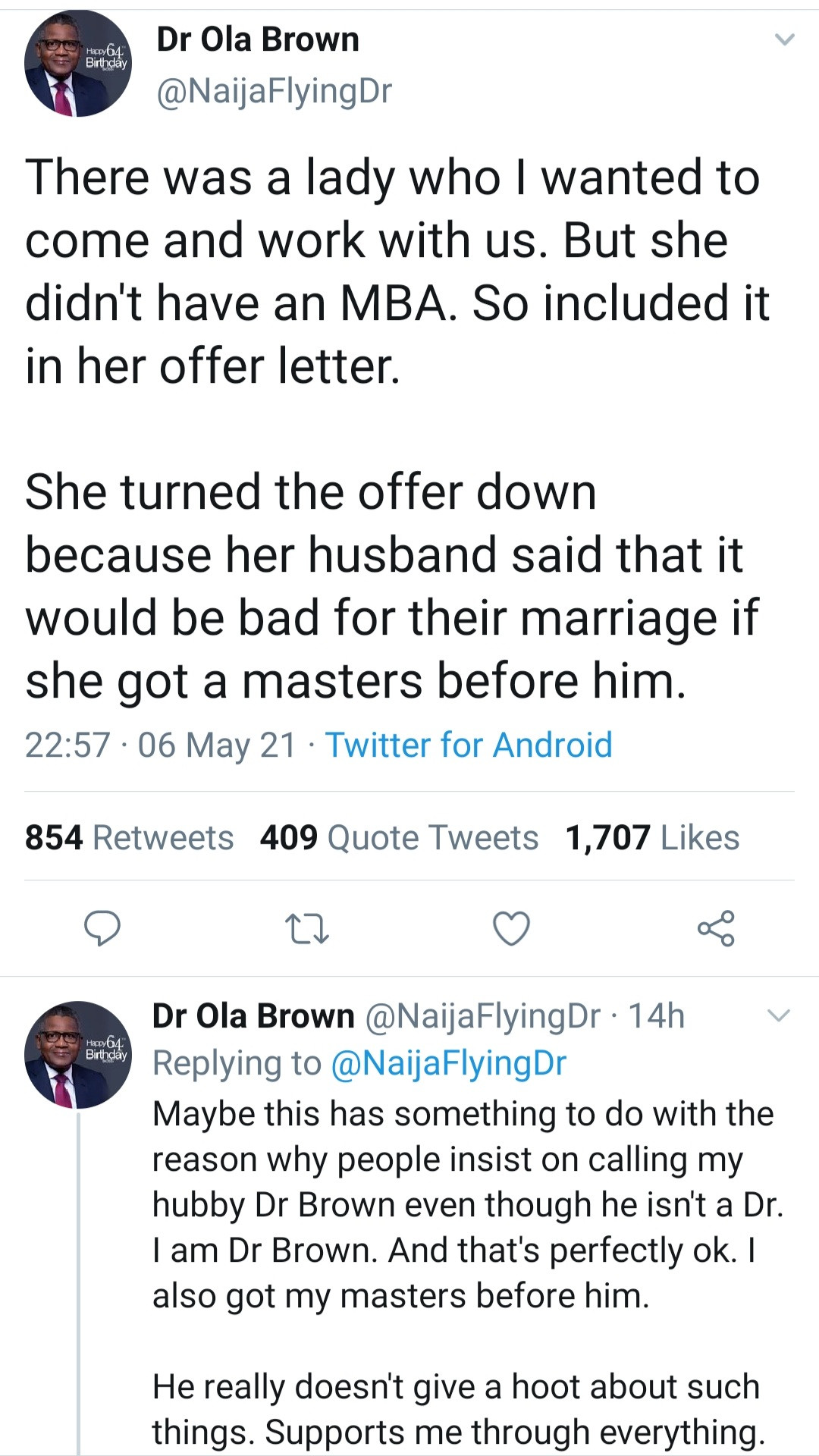Screen dimensions: 819x1456
Task: Tap main tweet text about the MBA offer
Action: coord(394,425)
